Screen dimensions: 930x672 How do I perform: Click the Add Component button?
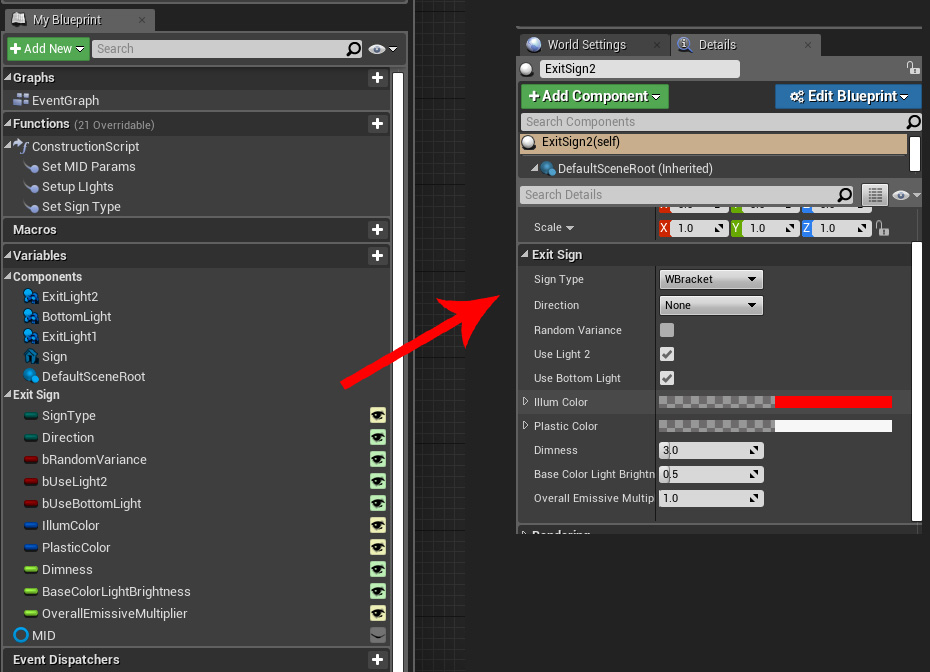(594, 96)
